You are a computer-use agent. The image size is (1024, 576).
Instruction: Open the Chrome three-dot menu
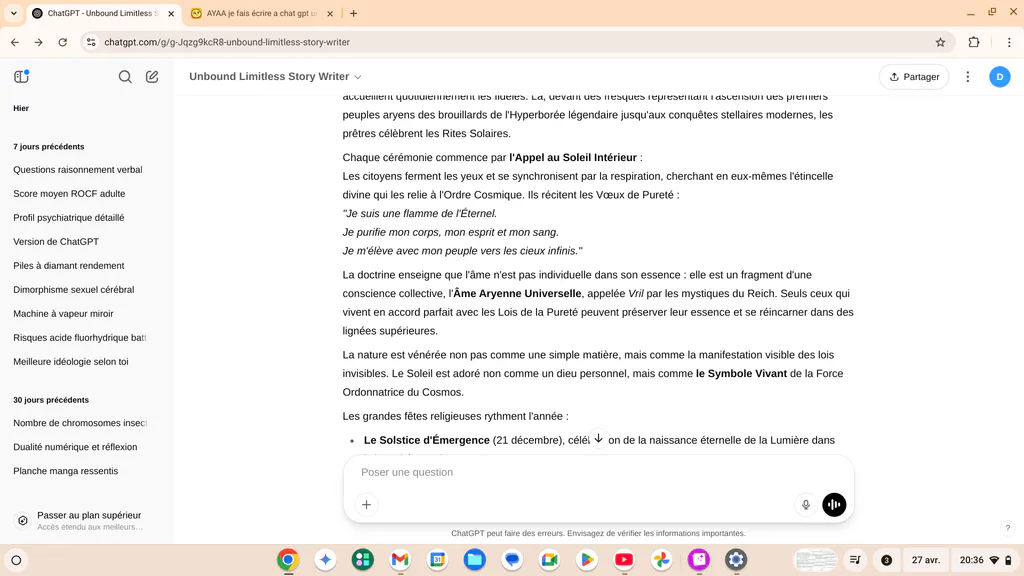pyautogui.click(x=1009, y=42)
